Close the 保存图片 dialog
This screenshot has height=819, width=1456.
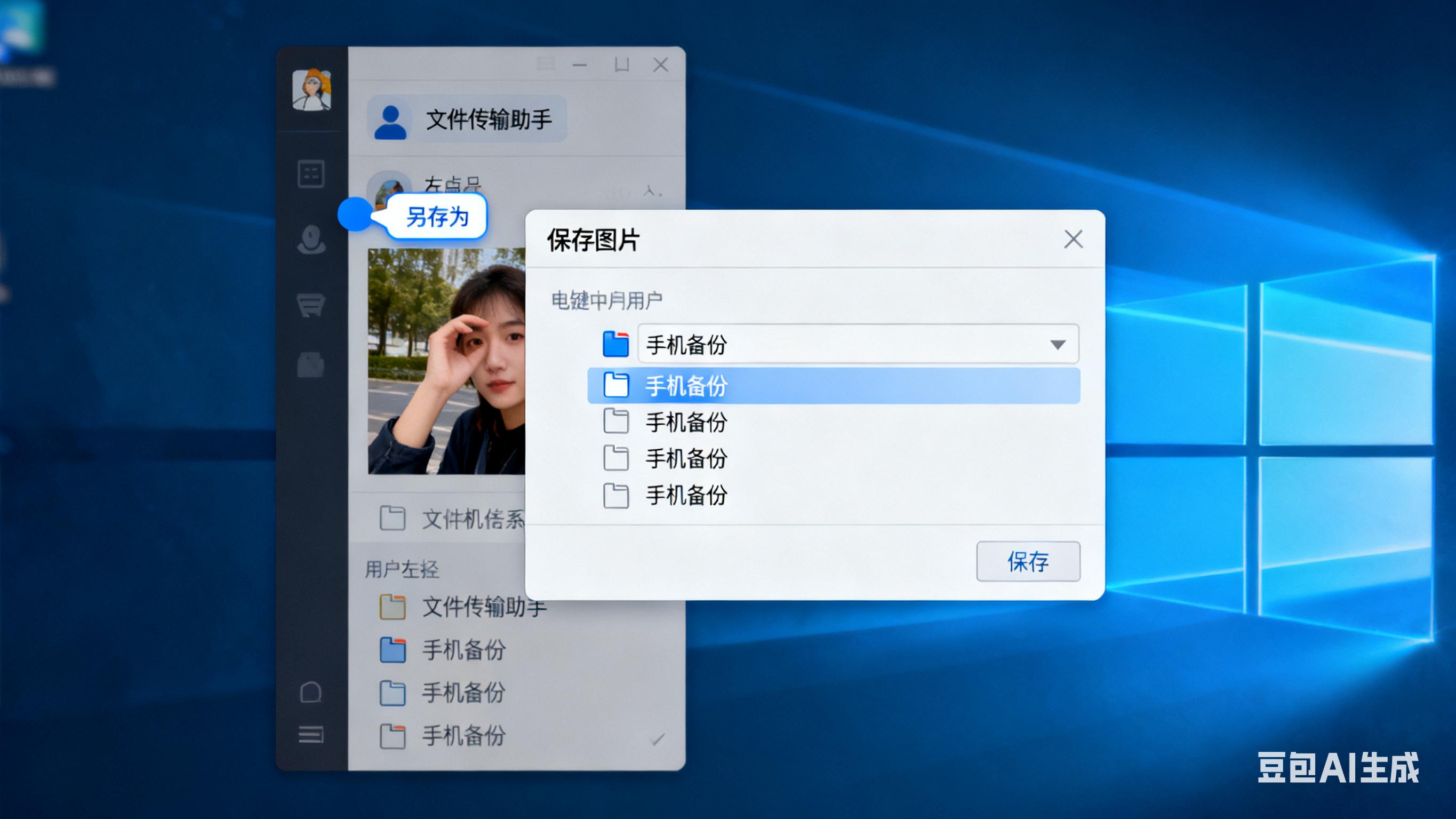(1073, 239)
